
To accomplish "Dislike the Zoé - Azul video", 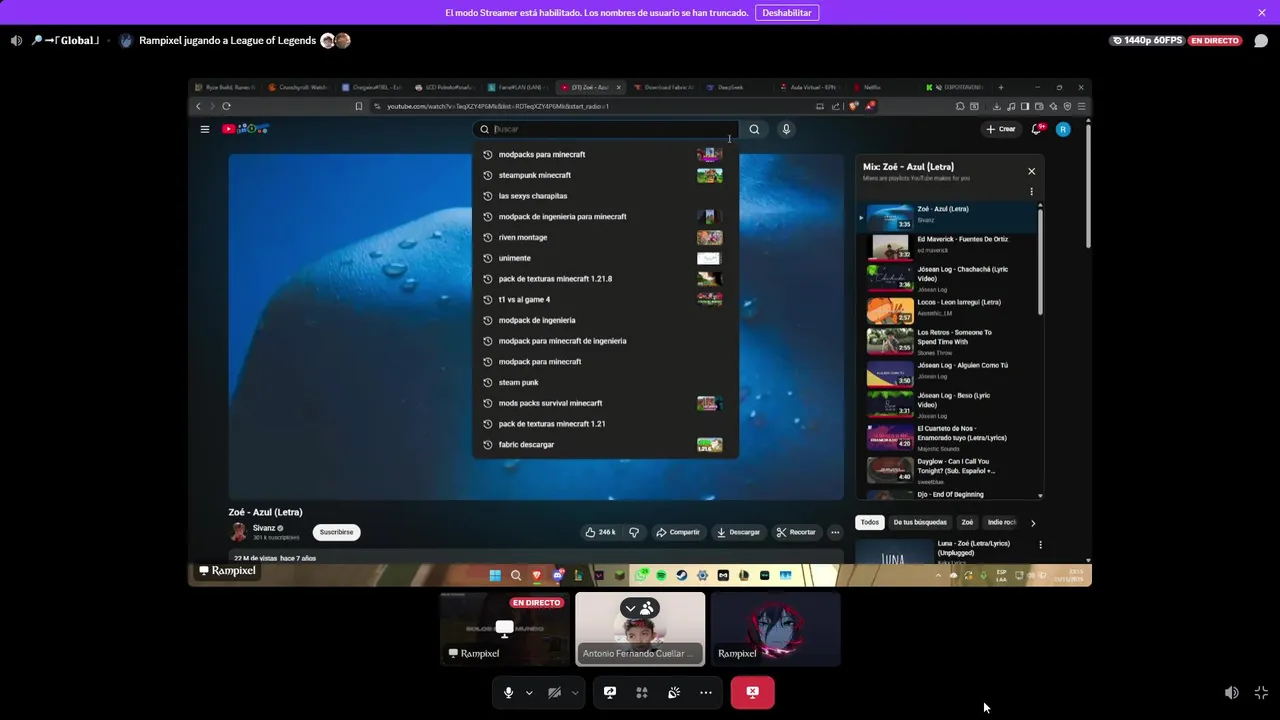I will point(634,532).
